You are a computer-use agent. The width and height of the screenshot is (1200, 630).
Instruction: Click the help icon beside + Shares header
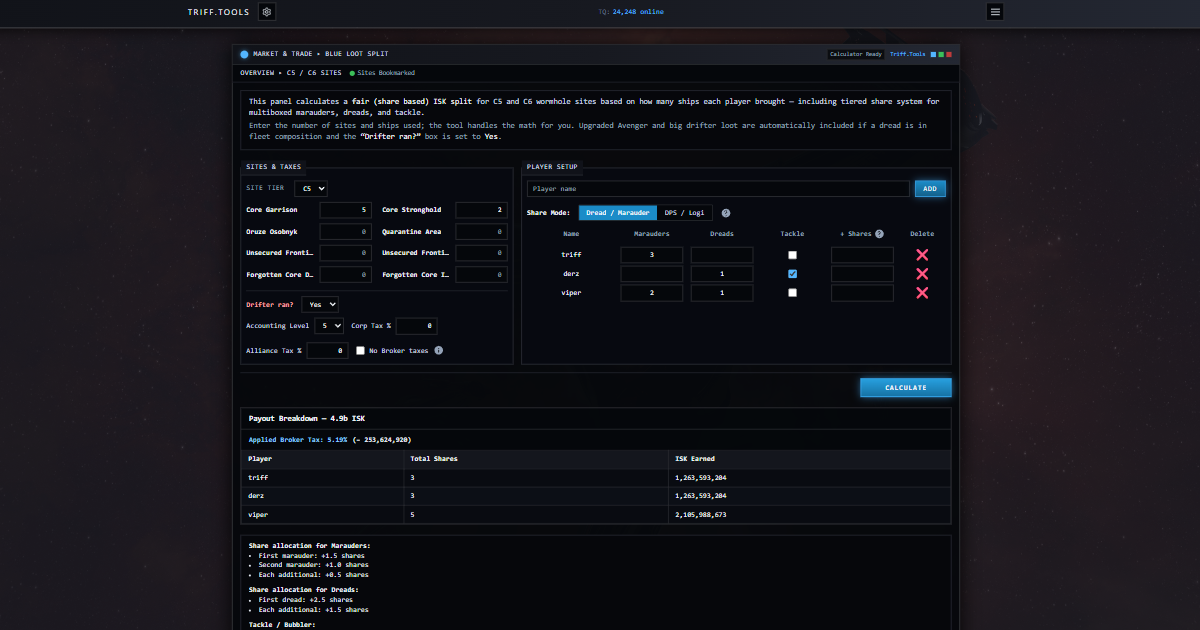pos(879,234)
